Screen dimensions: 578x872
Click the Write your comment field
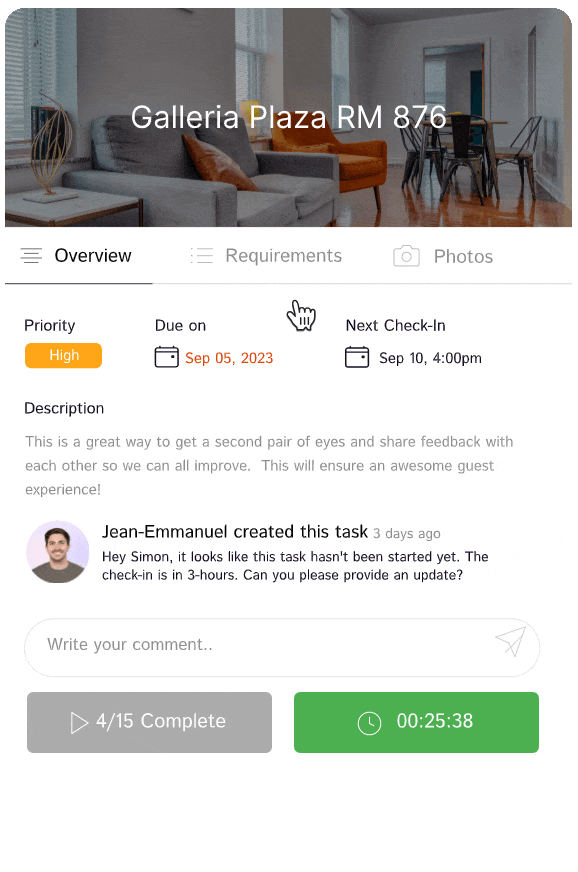282,647
